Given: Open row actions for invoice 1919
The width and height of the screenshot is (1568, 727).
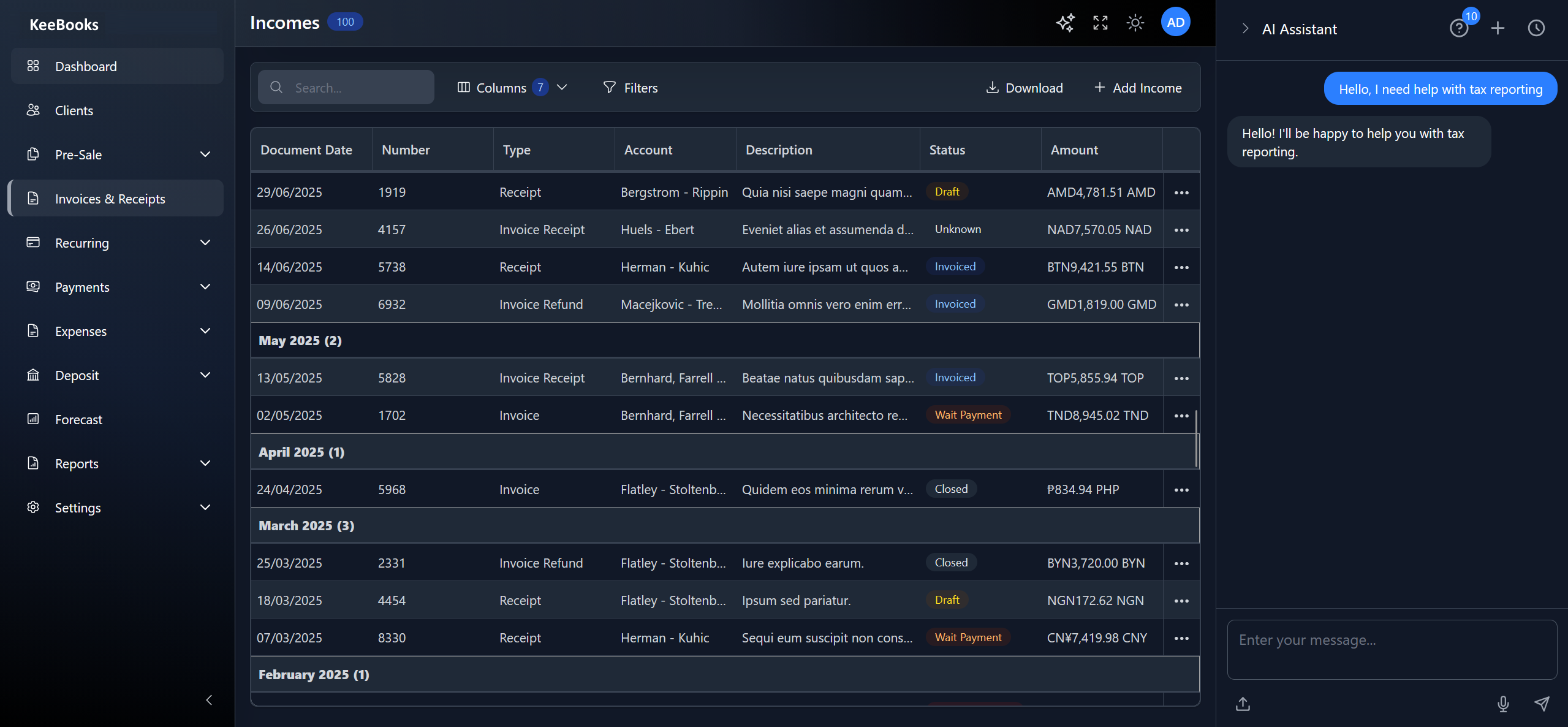Looking at the screenshot, I should pos(1181,192).
